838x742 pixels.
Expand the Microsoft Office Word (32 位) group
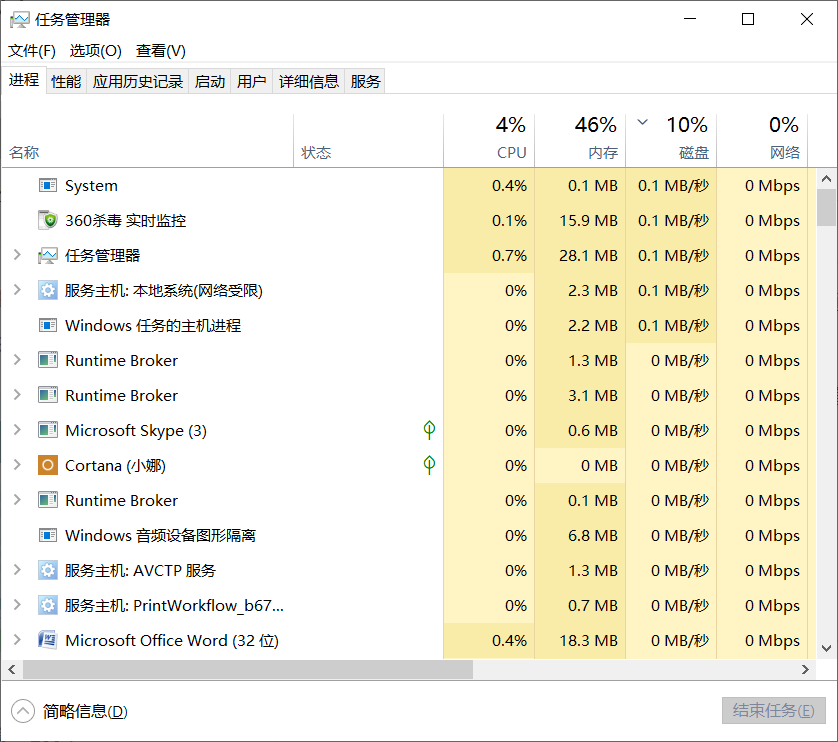[17, 639]
